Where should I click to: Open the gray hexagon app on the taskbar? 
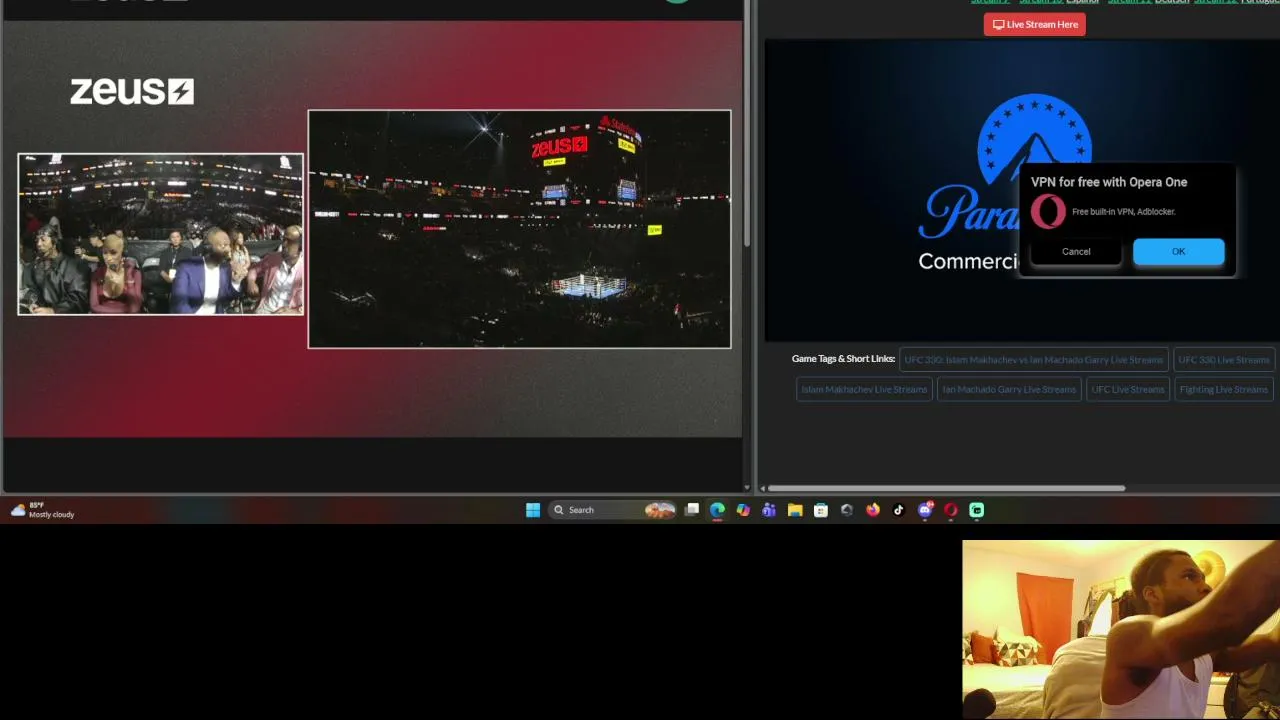847,510
